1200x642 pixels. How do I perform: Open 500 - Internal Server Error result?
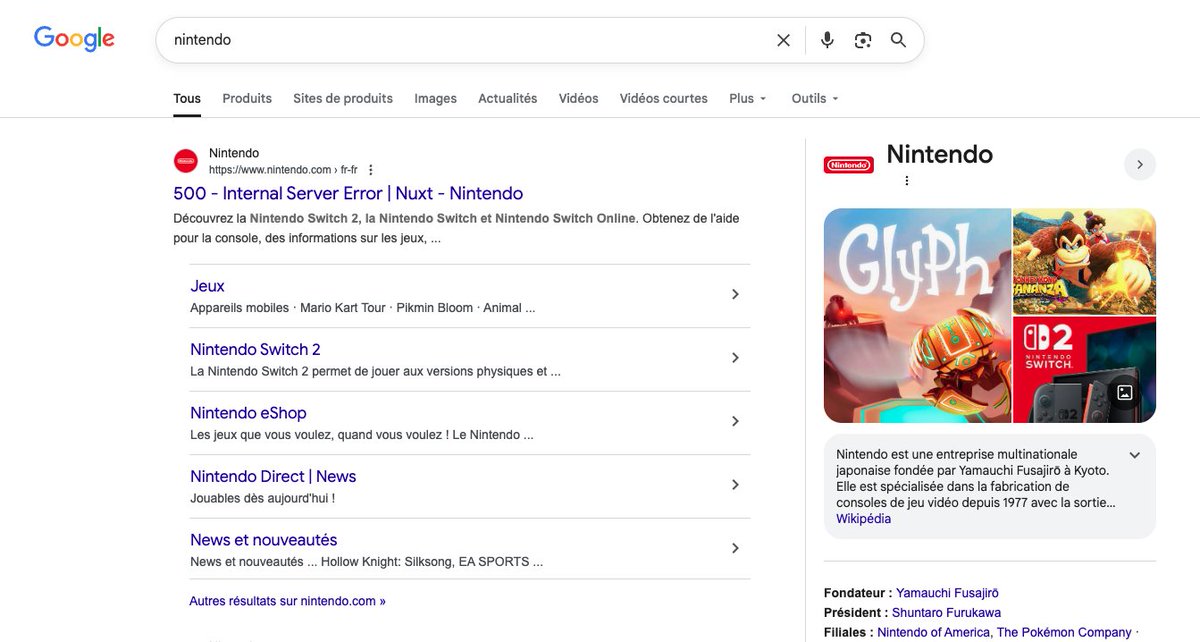point(348,193)
